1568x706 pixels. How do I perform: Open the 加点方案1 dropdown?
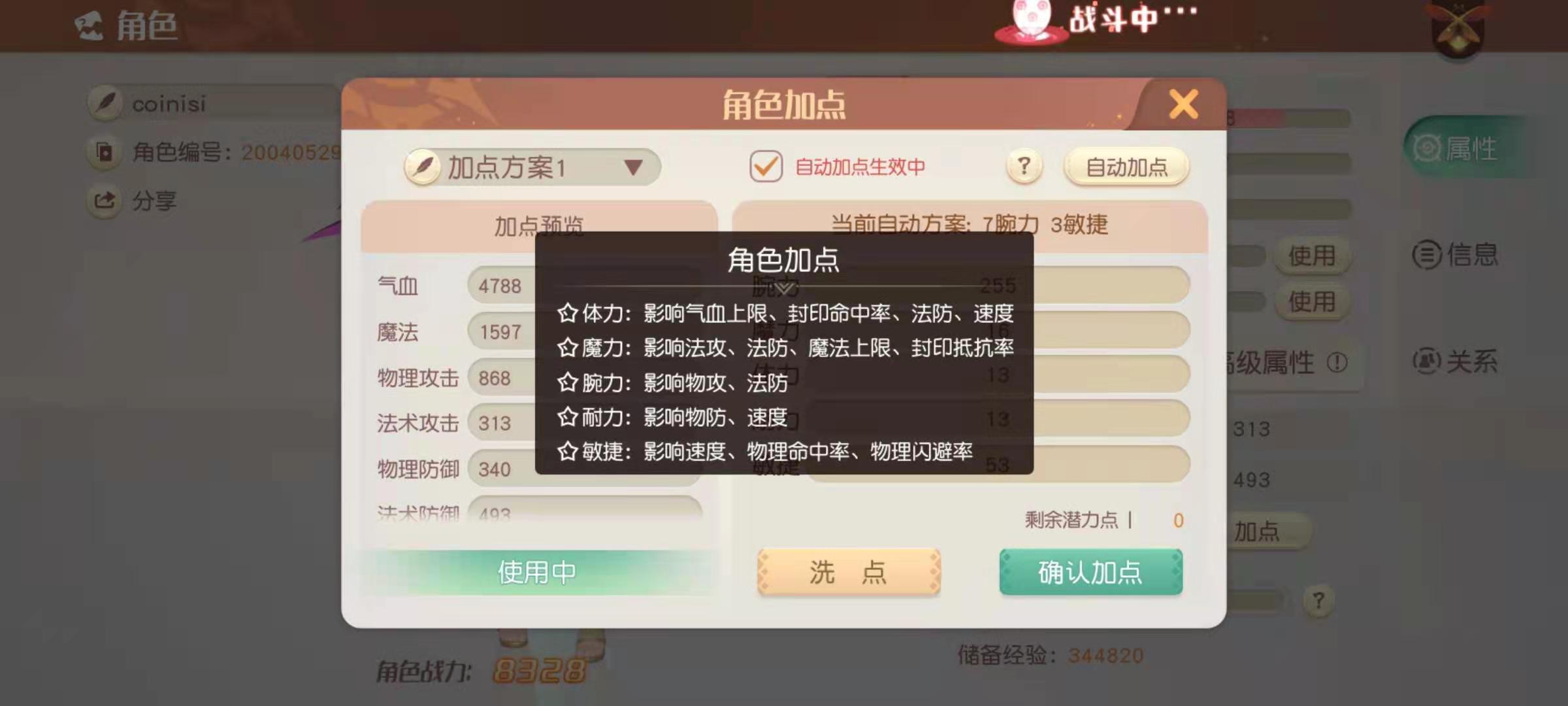pyautogui.click(x=532, y=167)
